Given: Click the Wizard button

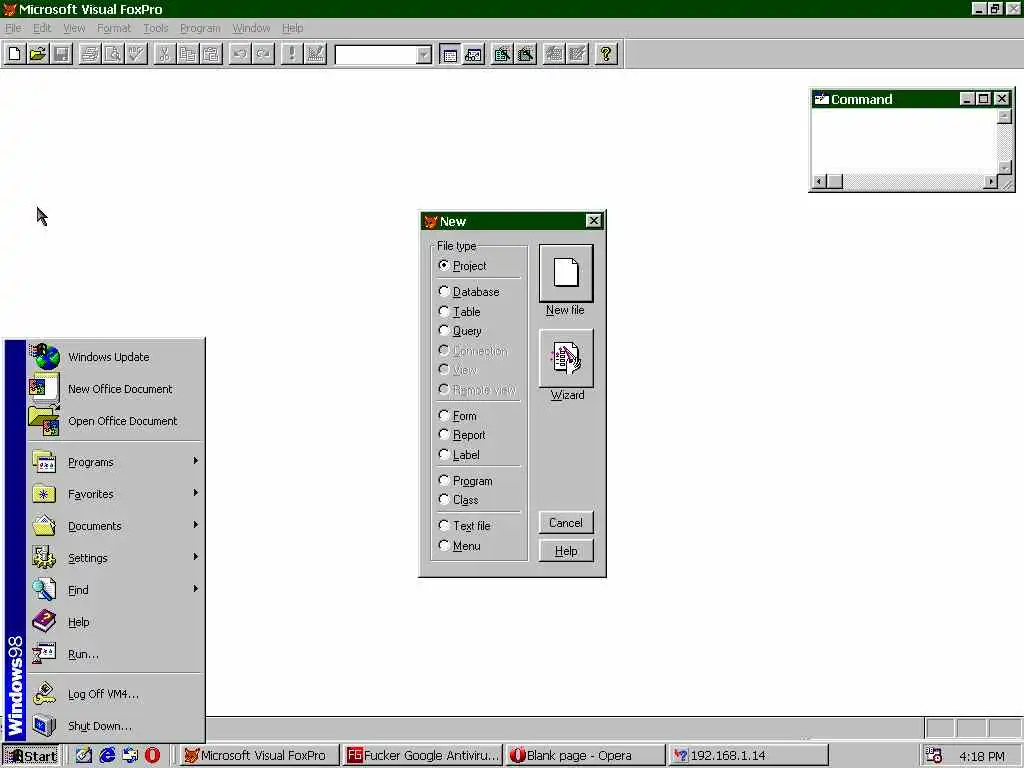Looking at the screenshot, I should point(566,358).
